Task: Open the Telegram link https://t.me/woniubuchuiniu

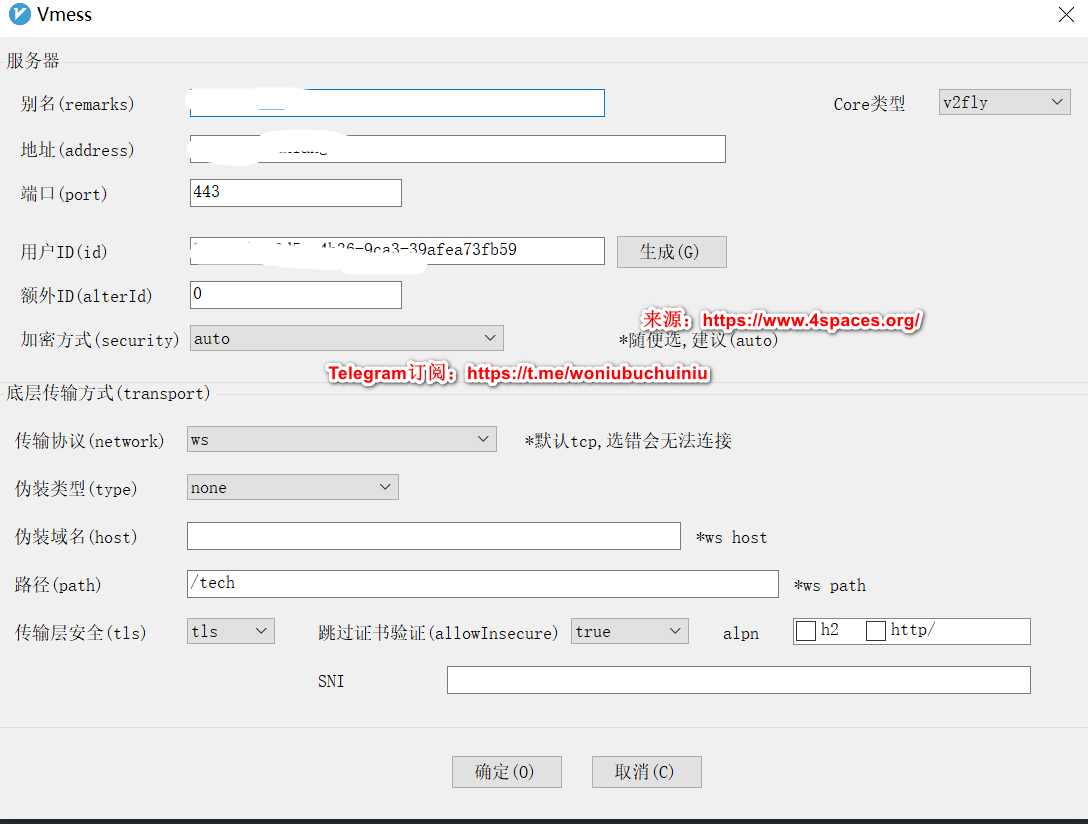Action: (x=588, y=373)
